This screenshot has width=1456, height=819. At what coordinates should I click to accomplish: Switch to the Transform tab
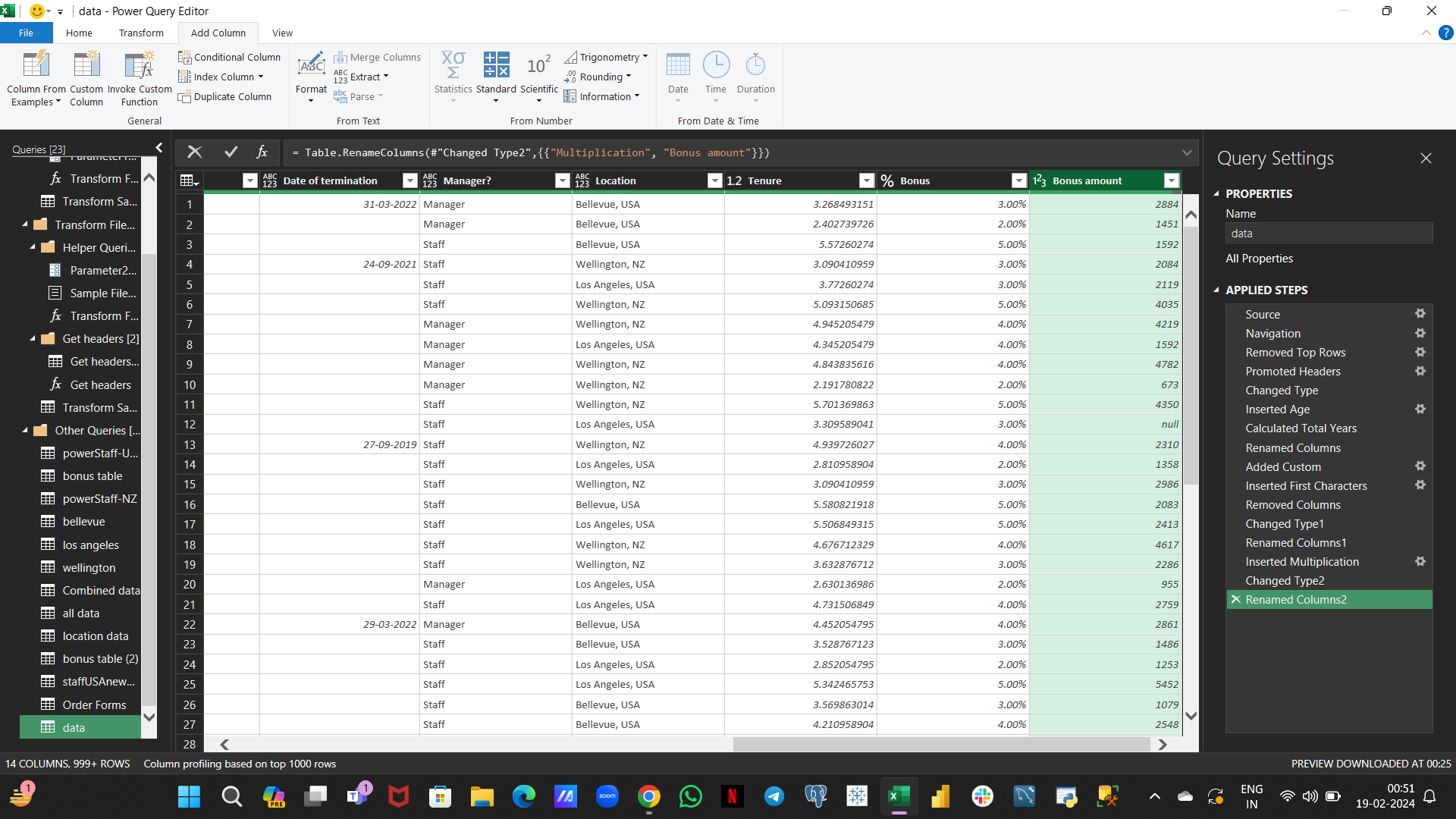pos(140,33)
